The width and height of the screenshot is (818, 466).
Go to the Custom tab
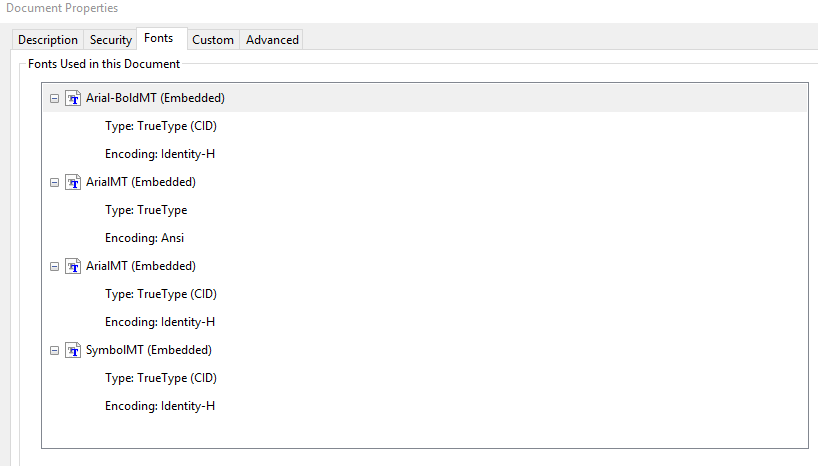tap(213, 40)
